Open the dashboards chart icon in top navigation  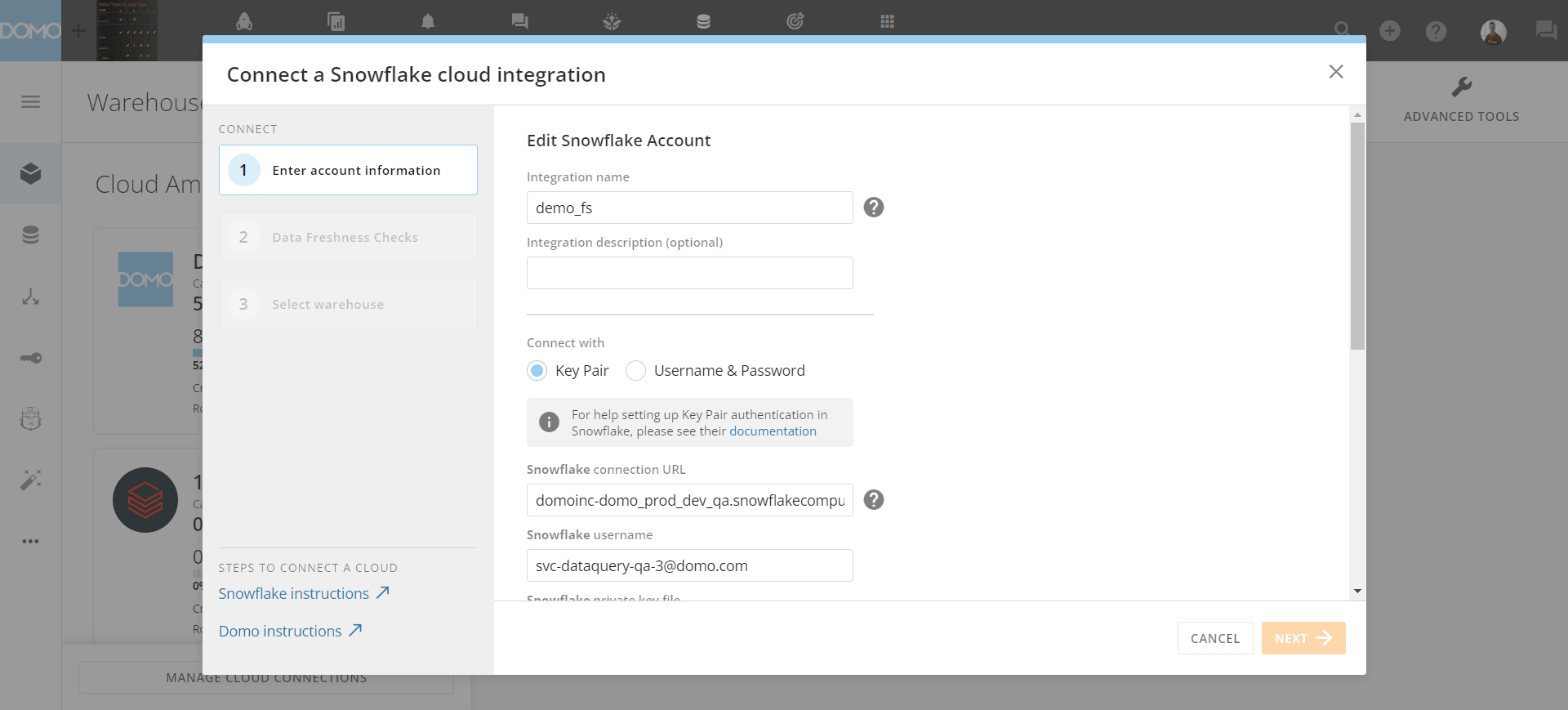336,21
